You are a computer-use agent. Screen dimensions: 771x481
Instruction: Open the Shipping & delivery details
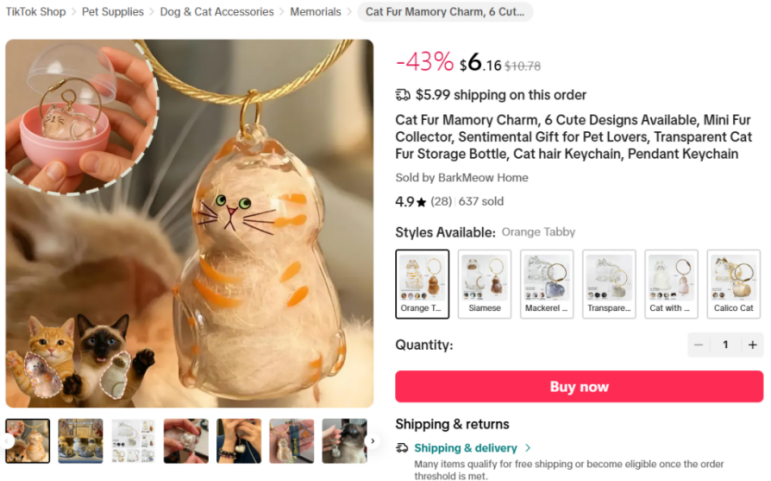click(x=465, y=448)
